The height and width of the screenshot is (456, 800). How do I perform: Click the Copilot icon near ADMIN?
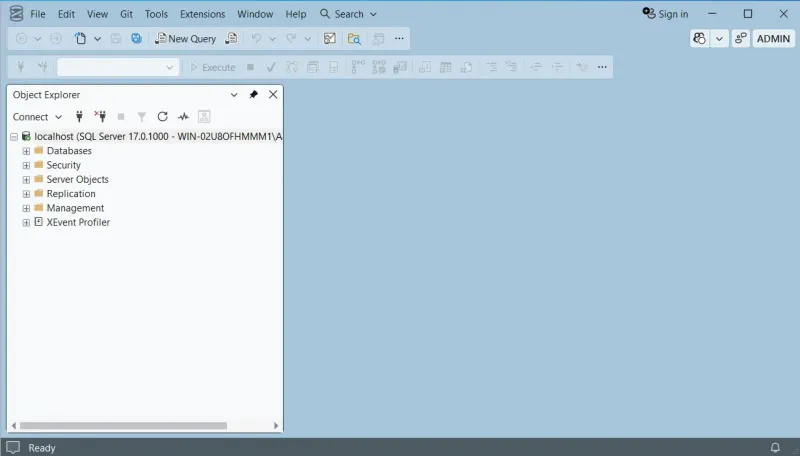coord(700,38)
